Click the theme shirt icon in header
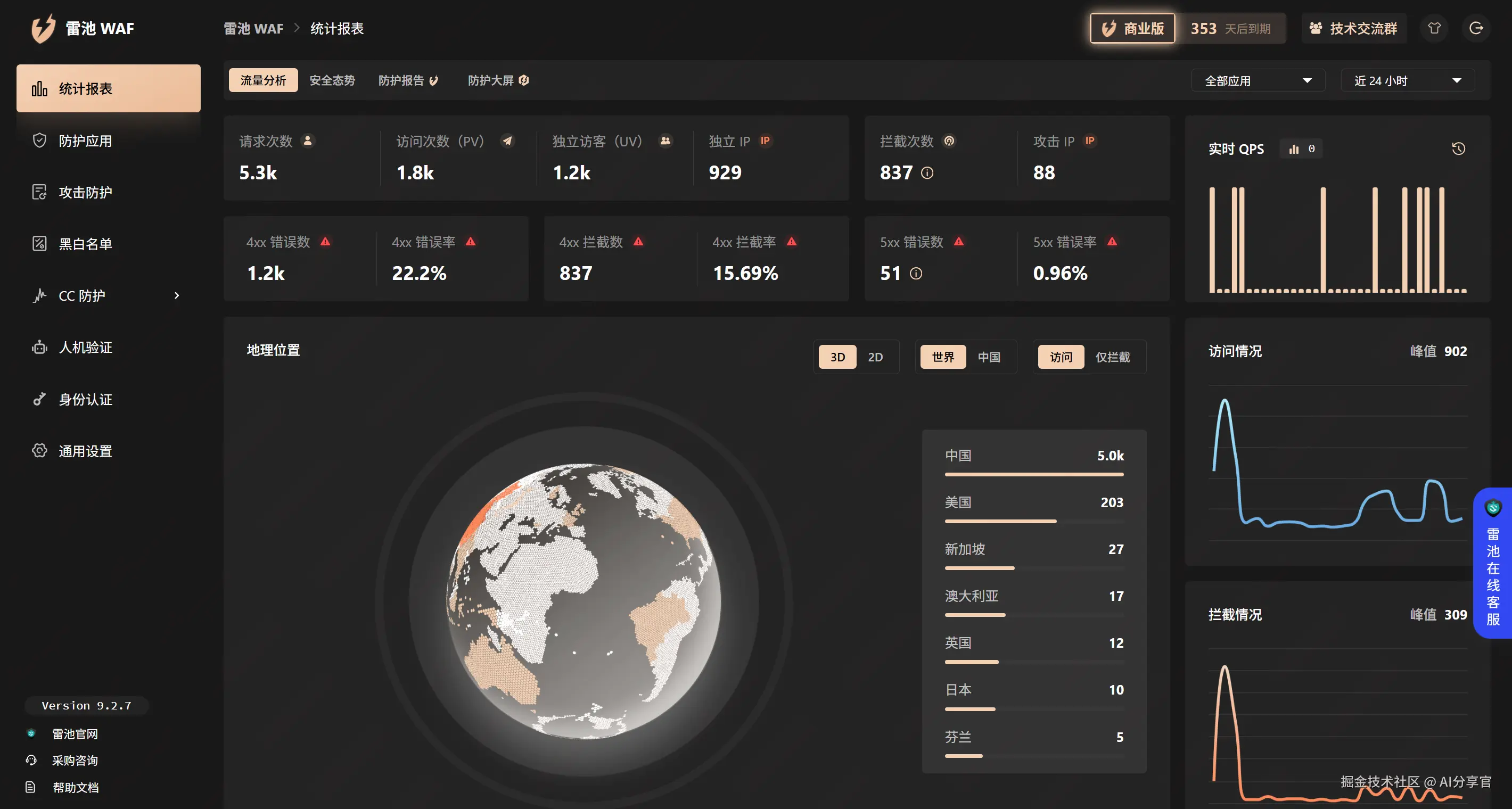 click(x=1434, y=28)
